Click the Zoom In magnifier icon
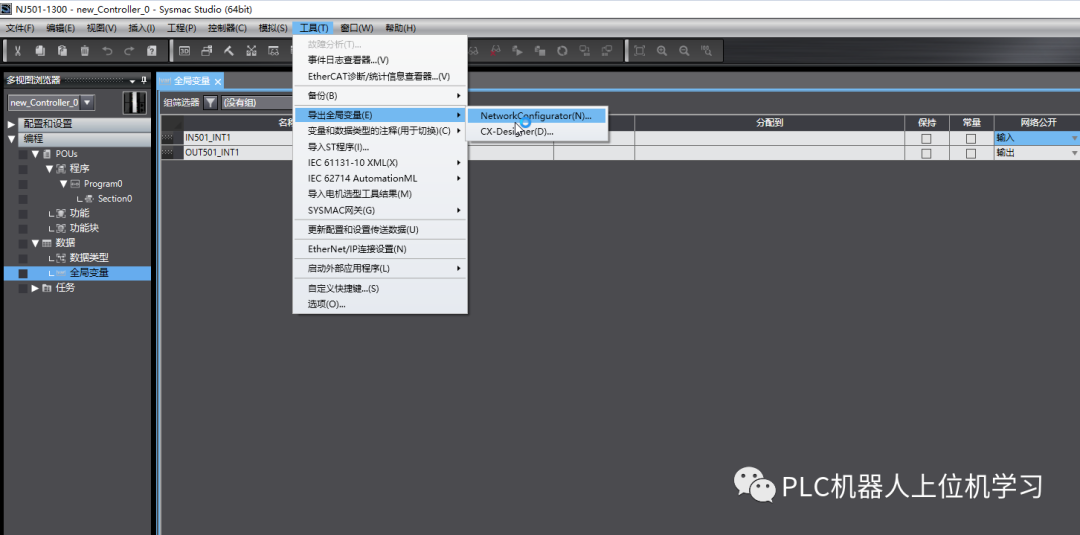 661,50
